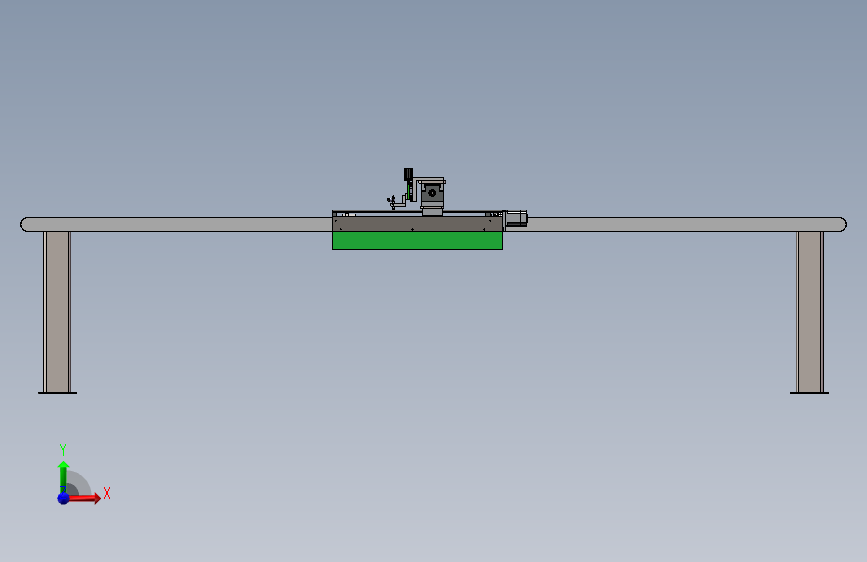The image size is (867, 562).
Task: Click the green Y label on the triad
Action: coord(63,449)
